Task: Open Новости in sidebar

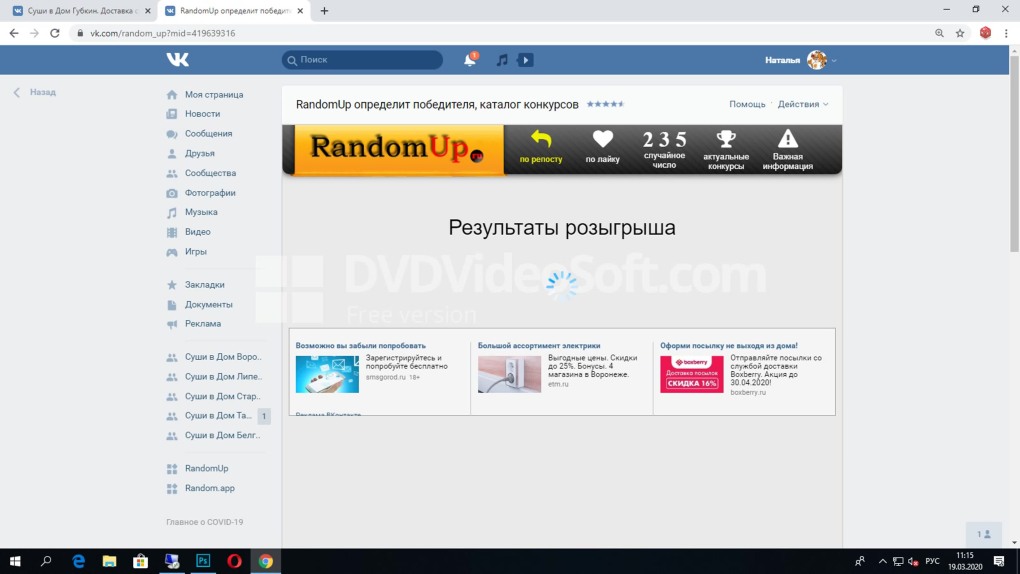Action: click(202, 114)
